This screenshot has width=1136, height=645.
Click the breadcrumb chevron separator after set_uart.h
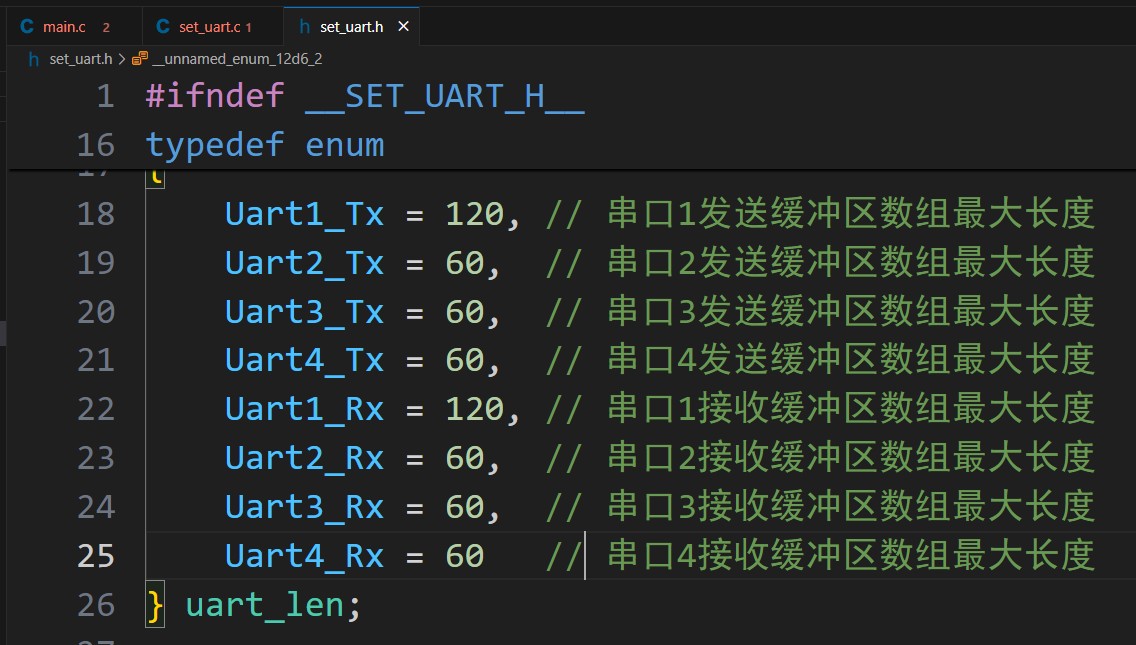coord(122,59)
